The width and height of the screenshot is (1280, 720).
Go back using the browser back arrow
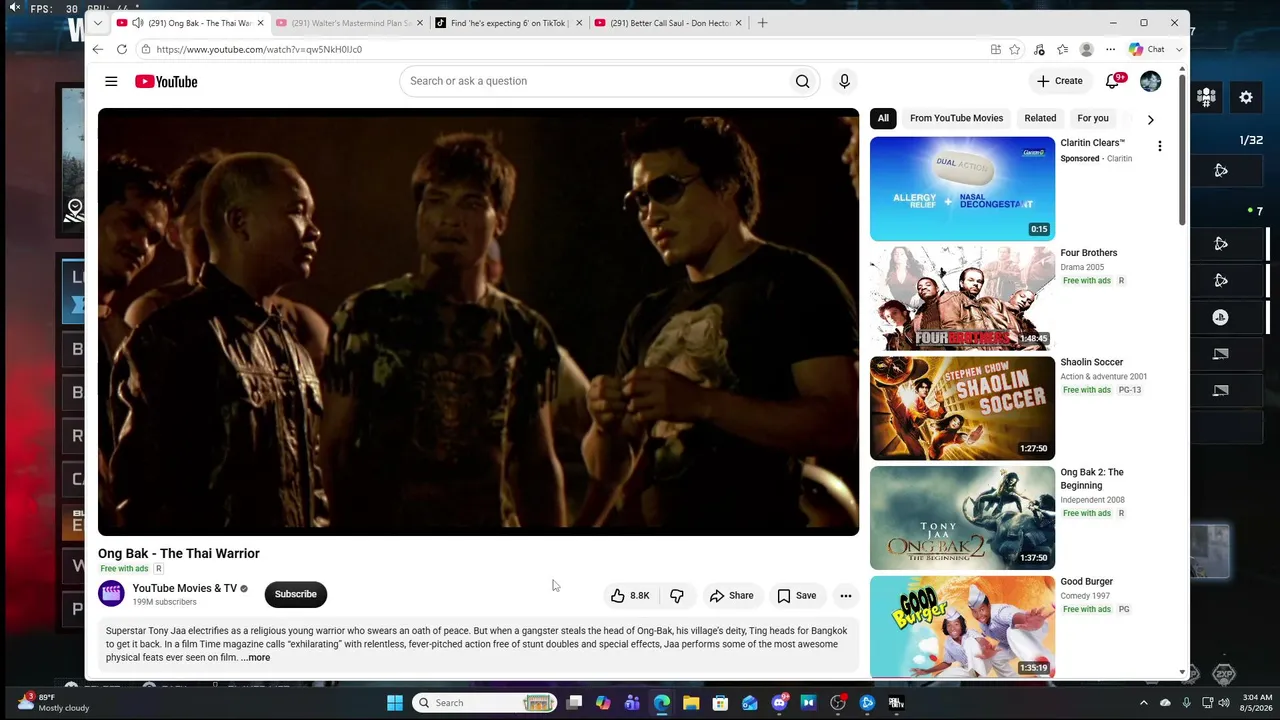pos(97,49)
